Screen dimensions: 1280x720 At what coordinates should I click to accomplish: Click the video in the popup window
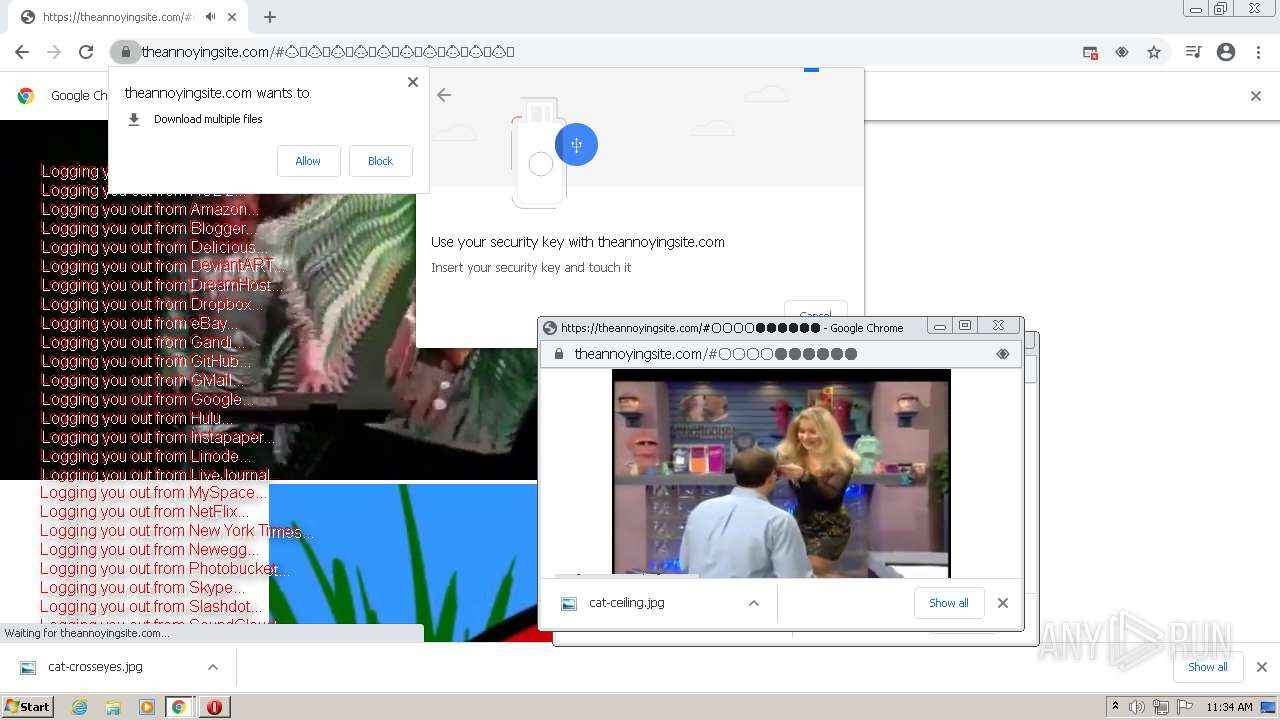(781, 473)
